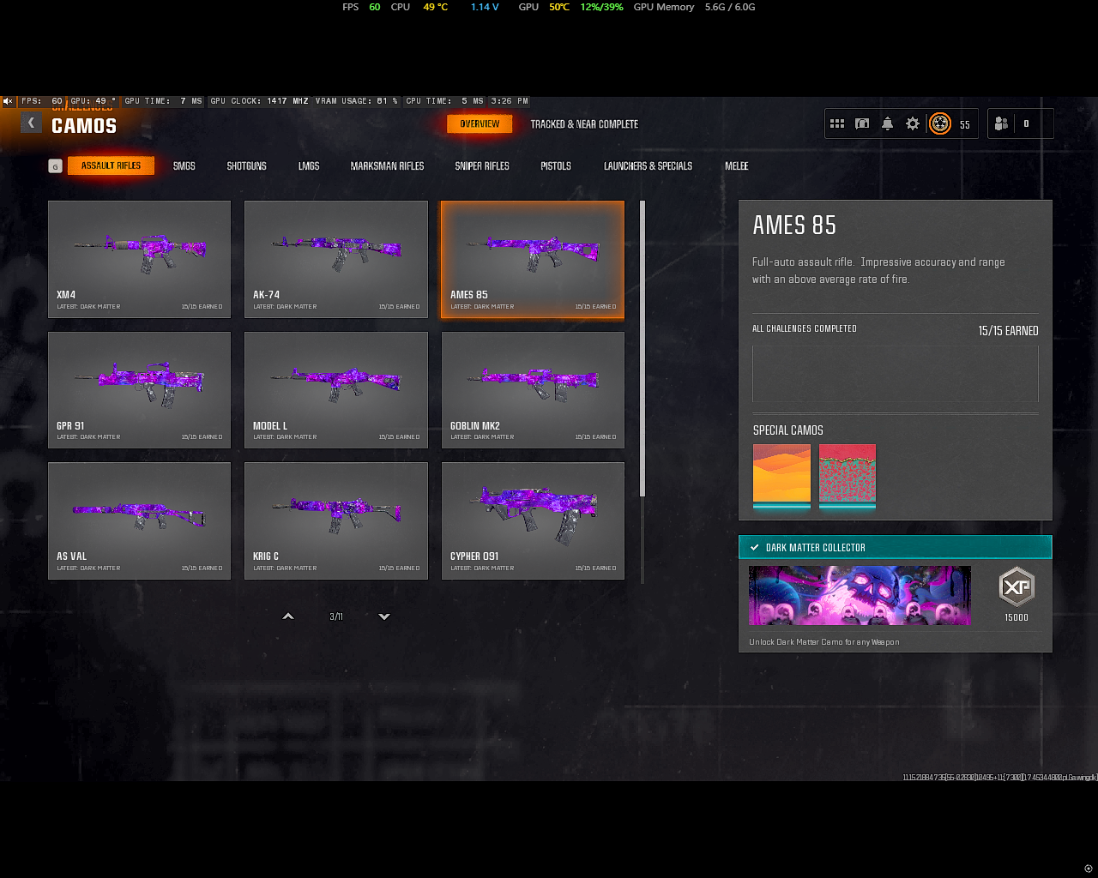Click the All Challenges Completed label

pos(804,328)
